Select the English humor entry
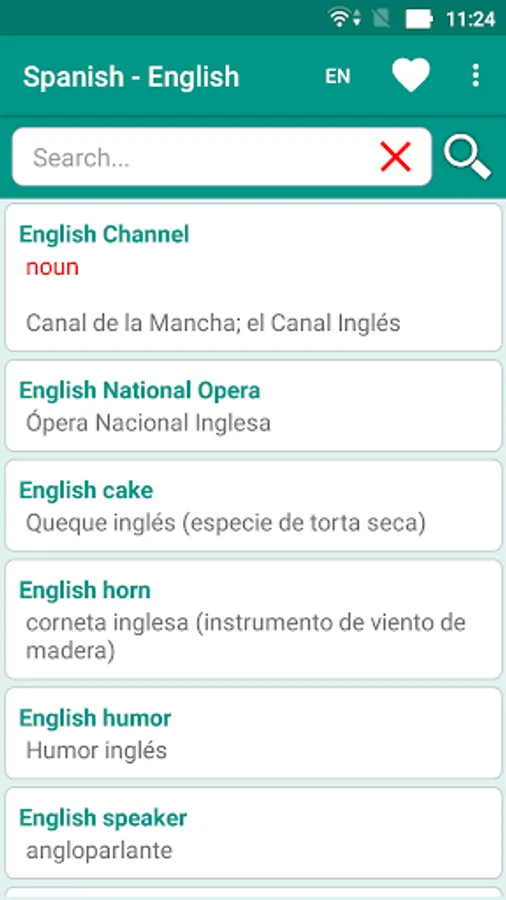This screenshot has height=900, width=506. point(254,732)
